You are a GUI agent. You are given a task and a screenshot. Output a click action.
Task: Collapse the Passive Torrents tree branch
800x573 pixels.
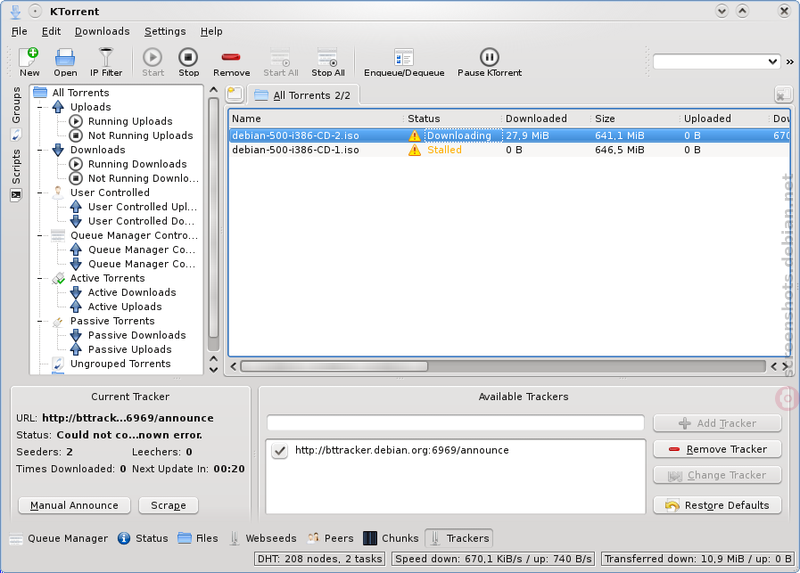(x=40, y=321)
